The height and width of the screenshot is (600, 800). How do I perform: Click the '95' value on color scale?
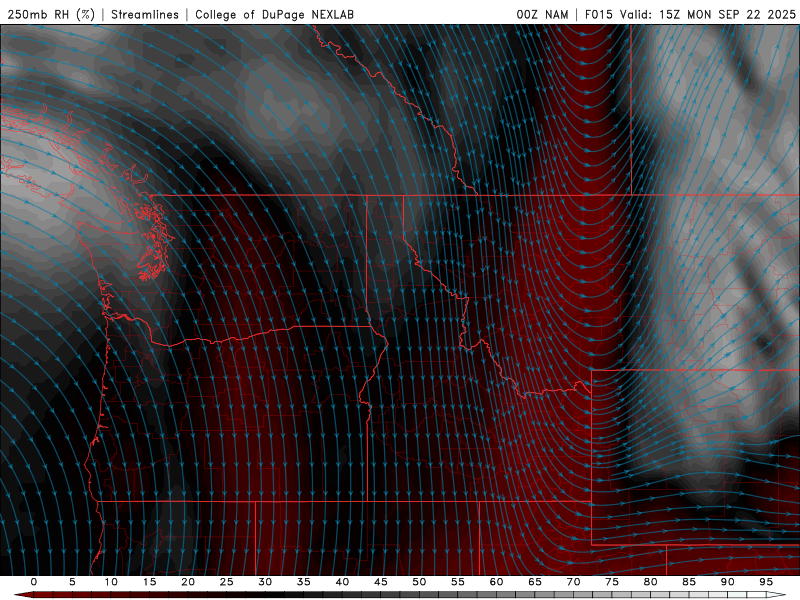coord(766,582)
